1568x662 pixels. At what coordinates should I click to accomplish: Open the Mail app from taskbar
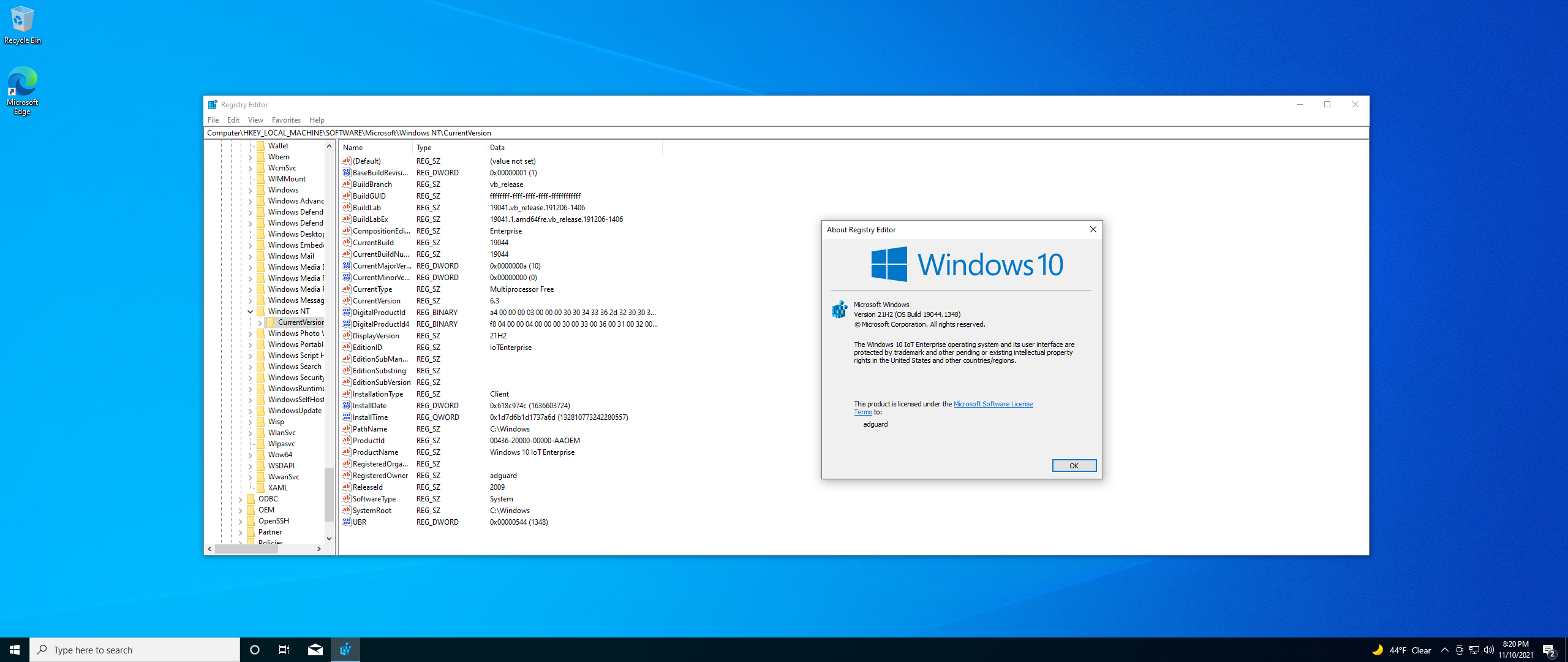[x=315, y=650]
